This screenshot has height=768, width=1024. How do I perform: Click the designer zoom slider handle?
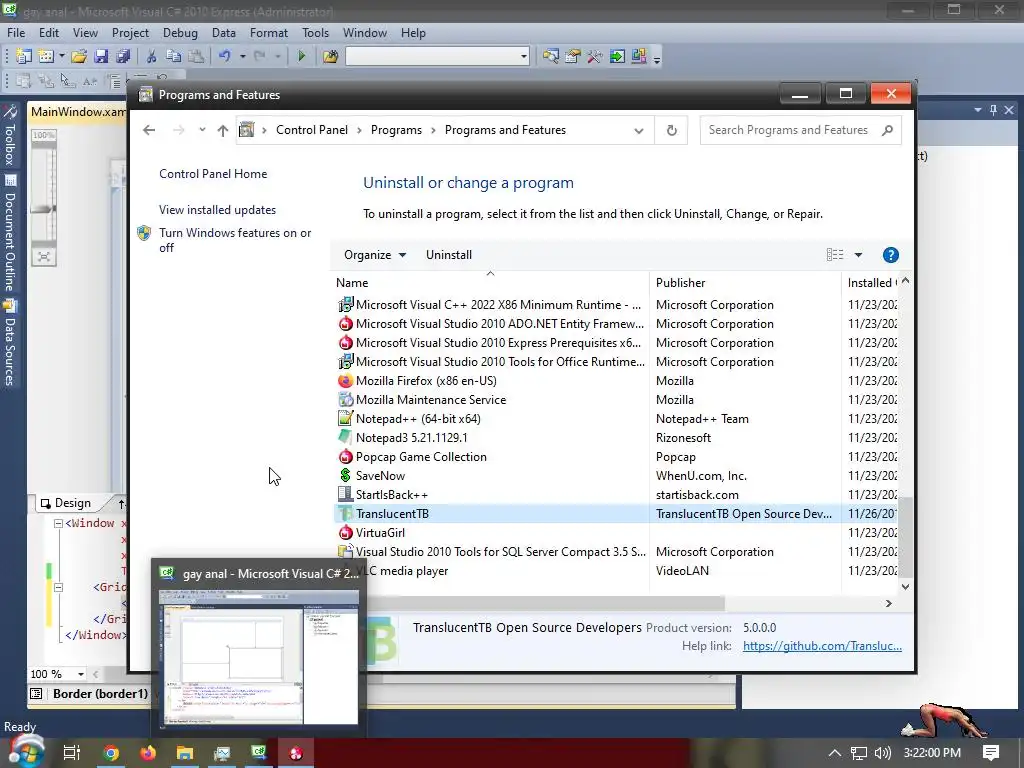tap(43, 209)
